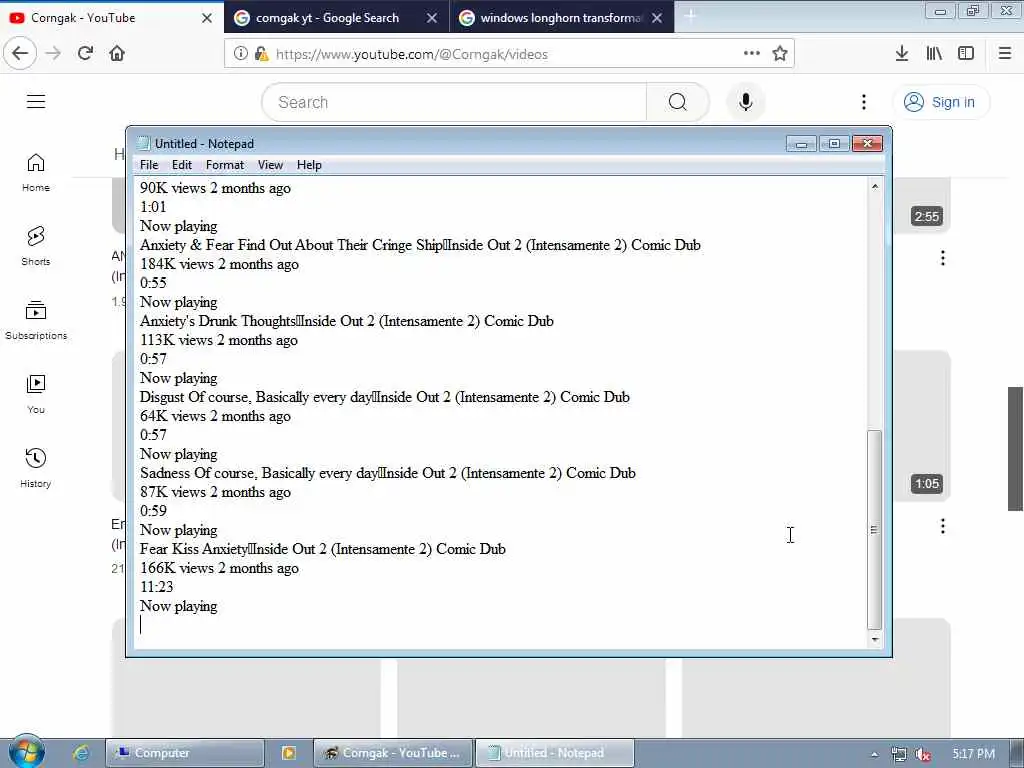Viewport: 1024px width, 768px height.
Task: Maximize the Notepad window
Action: pos(834,144)
